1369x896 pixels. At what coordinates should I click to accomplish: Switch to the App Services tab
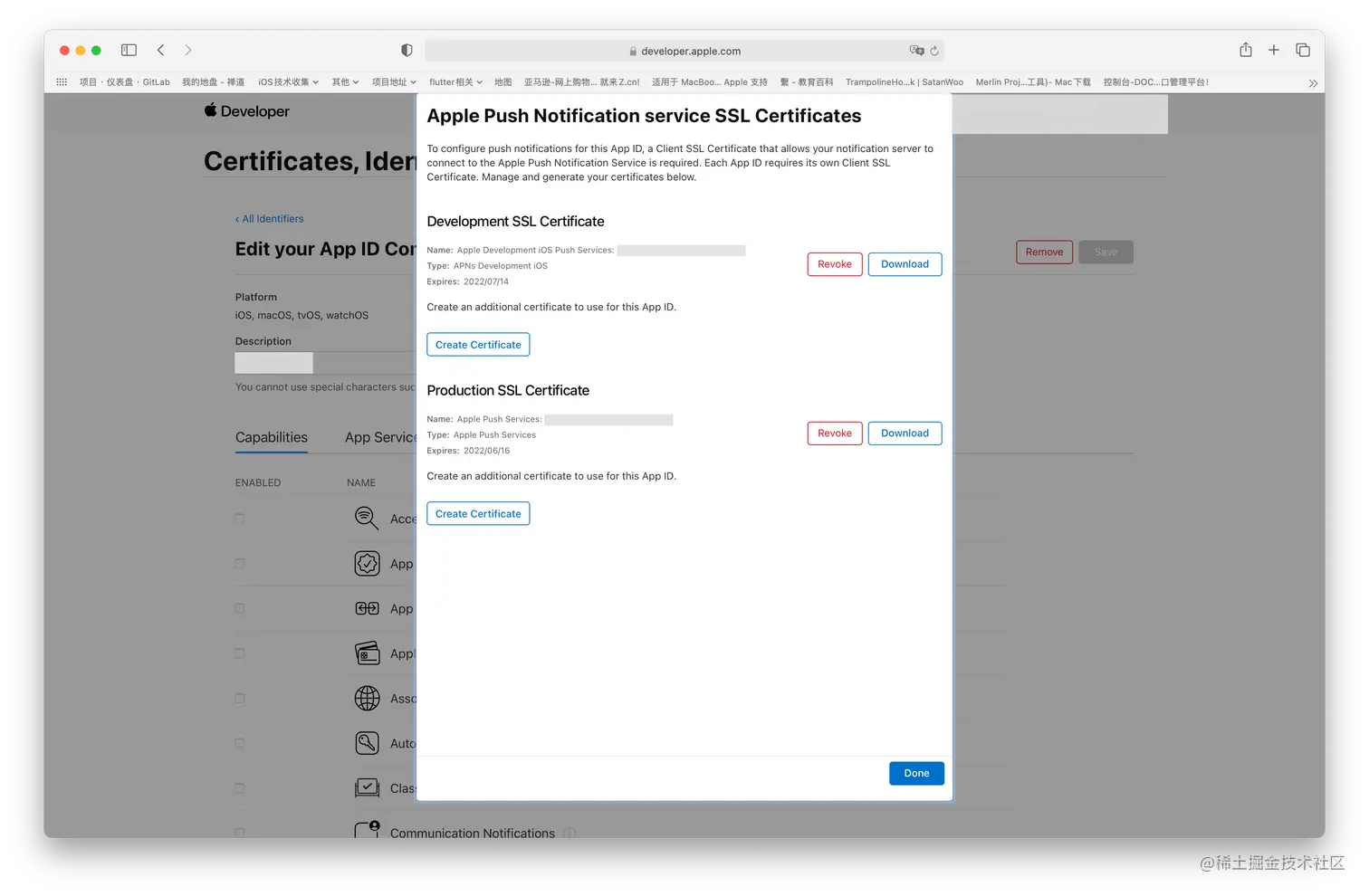tap(380, 437)
